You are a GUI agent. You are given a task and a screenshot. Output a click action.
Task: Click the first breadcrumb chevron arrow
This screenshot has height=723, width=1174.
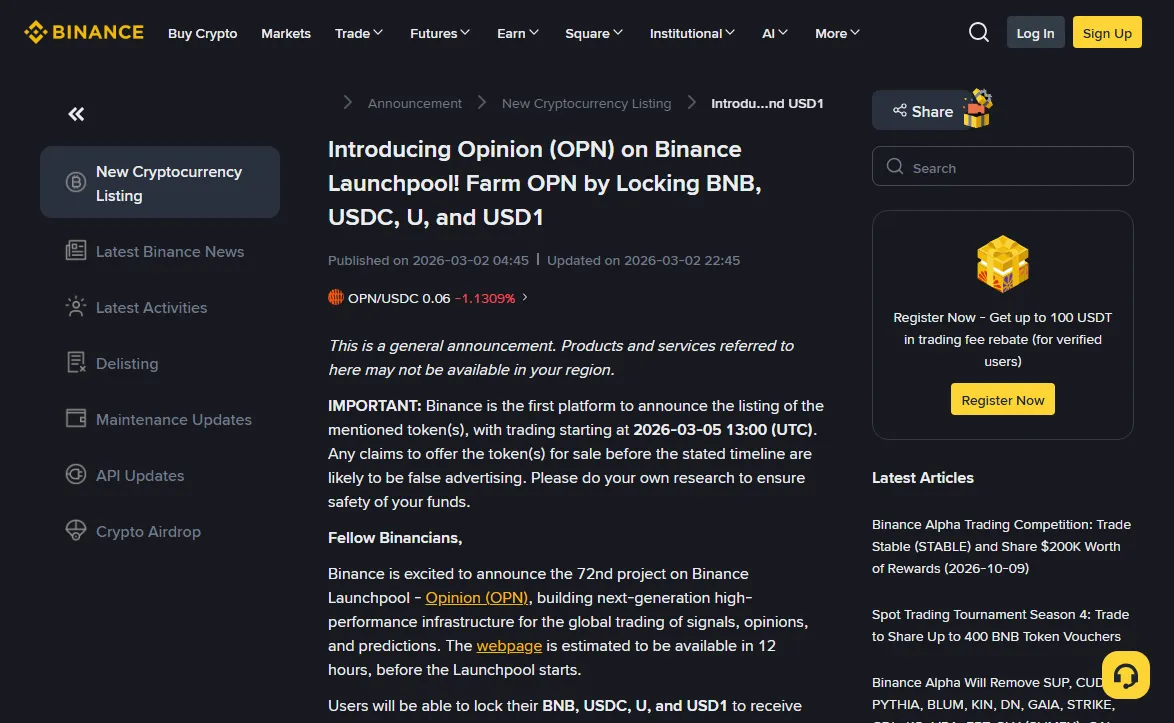click(347, 103)
